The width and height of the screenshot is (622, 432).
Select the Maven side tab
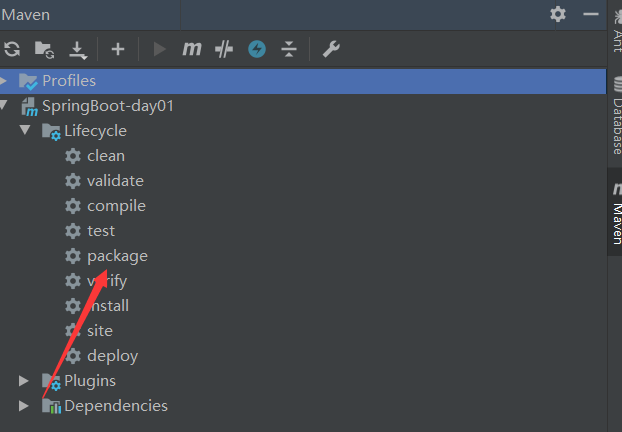[616, 213]
